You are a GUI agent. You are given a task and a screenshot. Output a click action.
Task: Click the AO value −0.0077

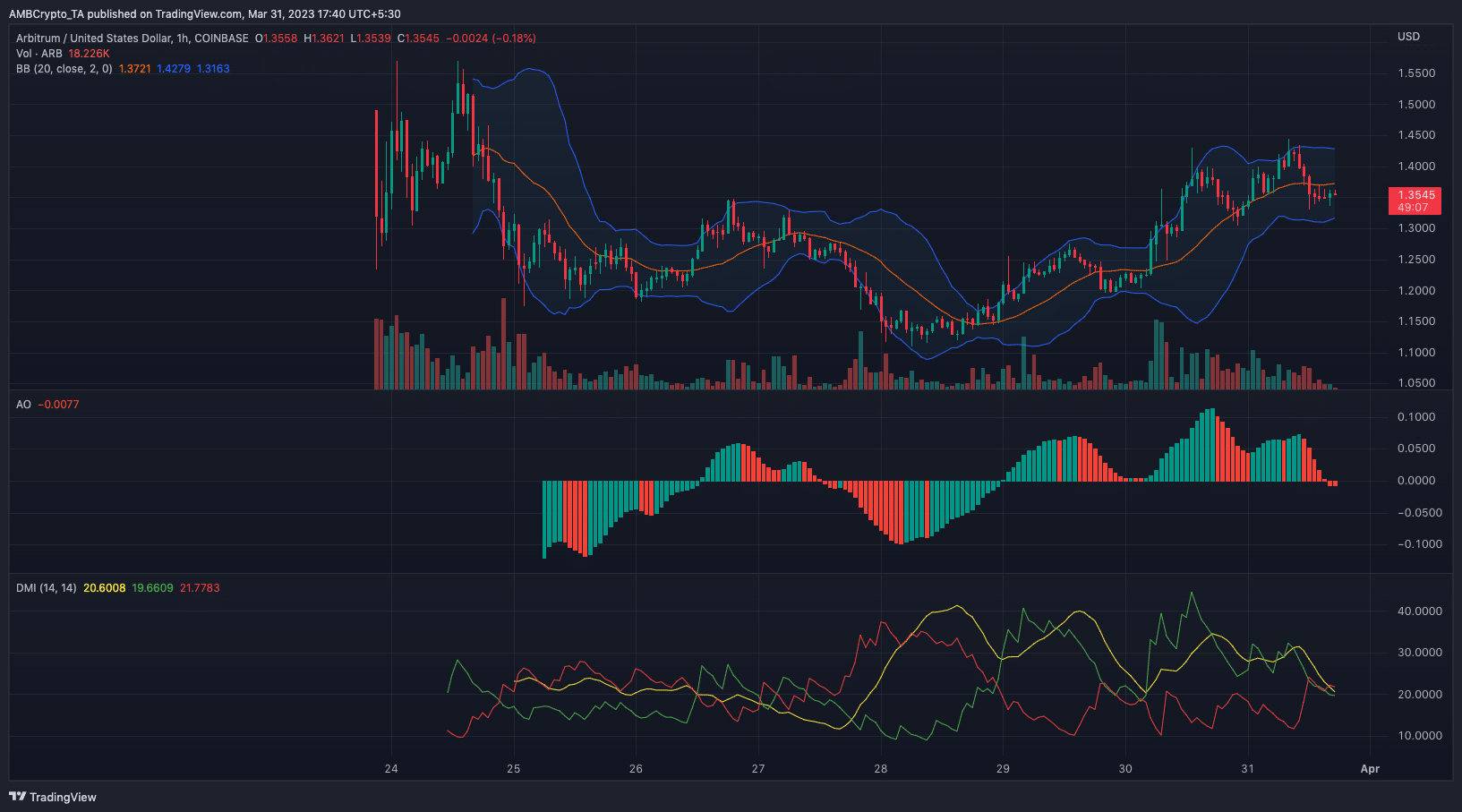[x=59, y=404]
